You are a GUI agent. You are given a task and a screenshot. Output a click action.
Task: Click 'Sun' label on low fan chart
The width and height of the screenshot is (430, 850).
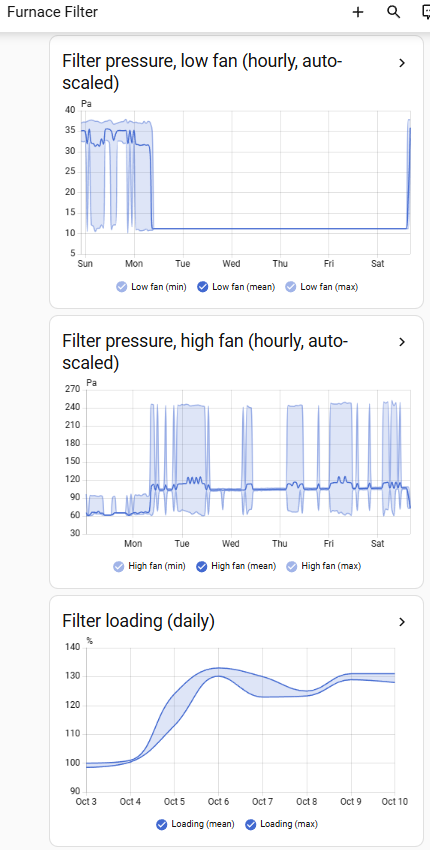(x=85, y=264)
